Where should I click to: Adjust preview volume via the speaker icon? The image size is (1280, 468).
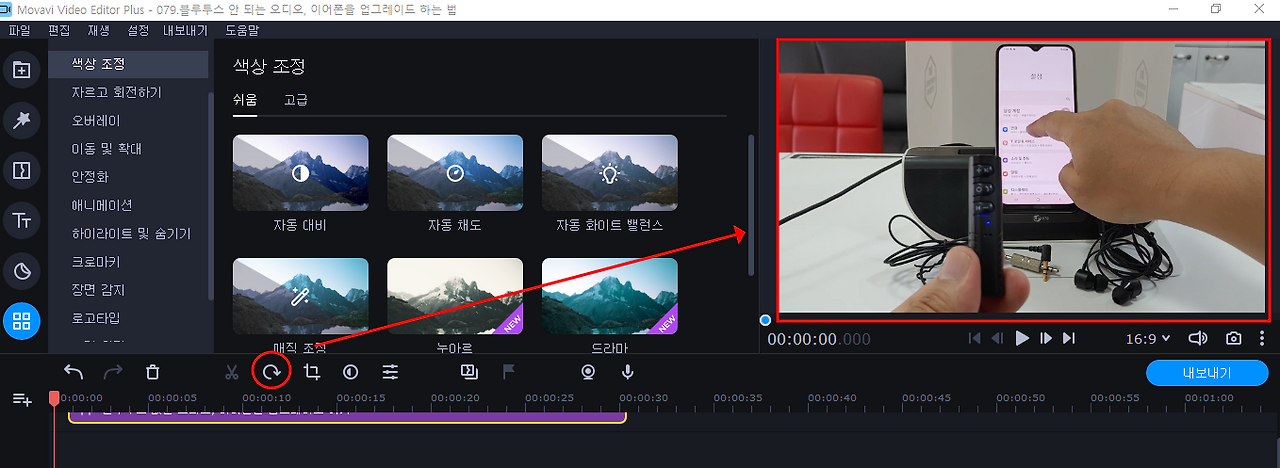1197,338
